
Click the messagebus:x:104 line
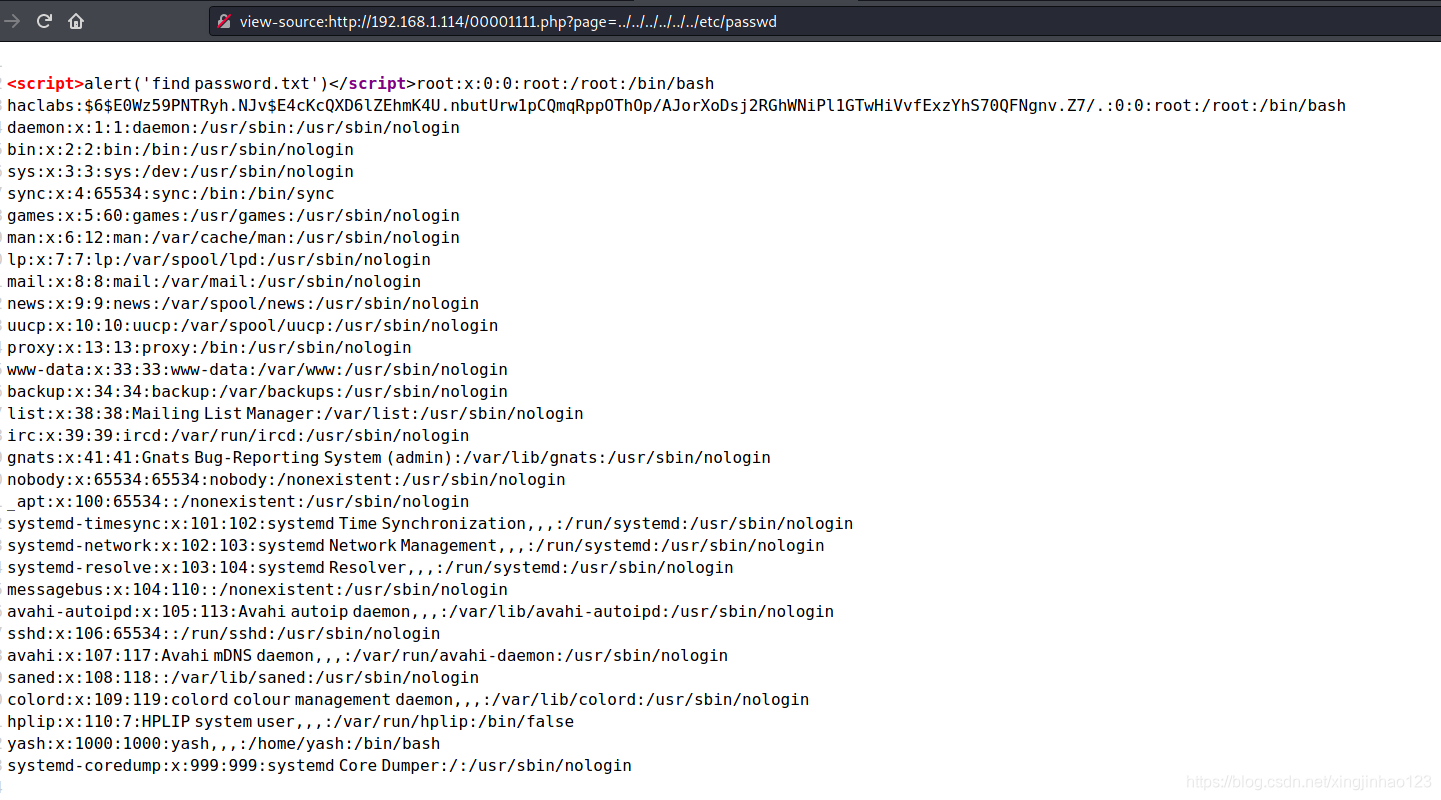[257, 590]
